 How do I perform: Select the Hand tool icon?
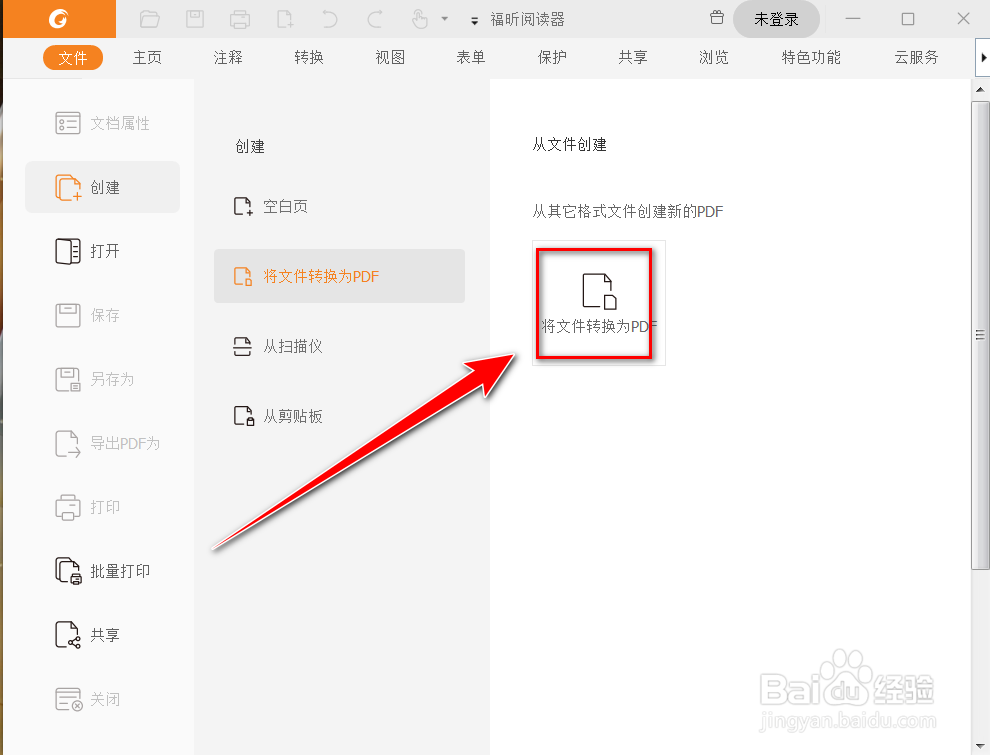[x=421, y=17]
